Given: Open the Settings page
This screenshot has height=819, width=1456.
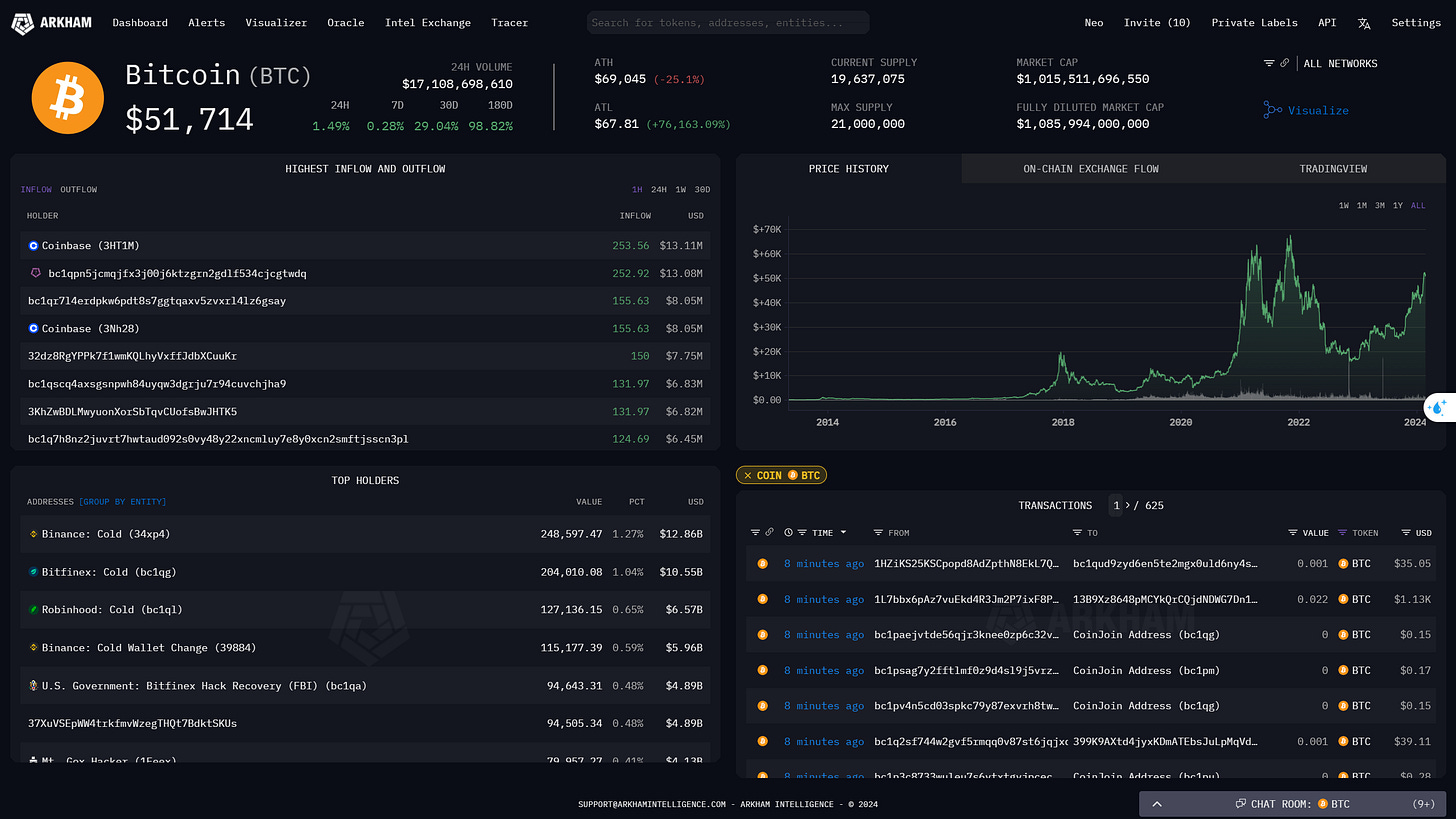Looking at the screenshot, I should [1416, 22].
